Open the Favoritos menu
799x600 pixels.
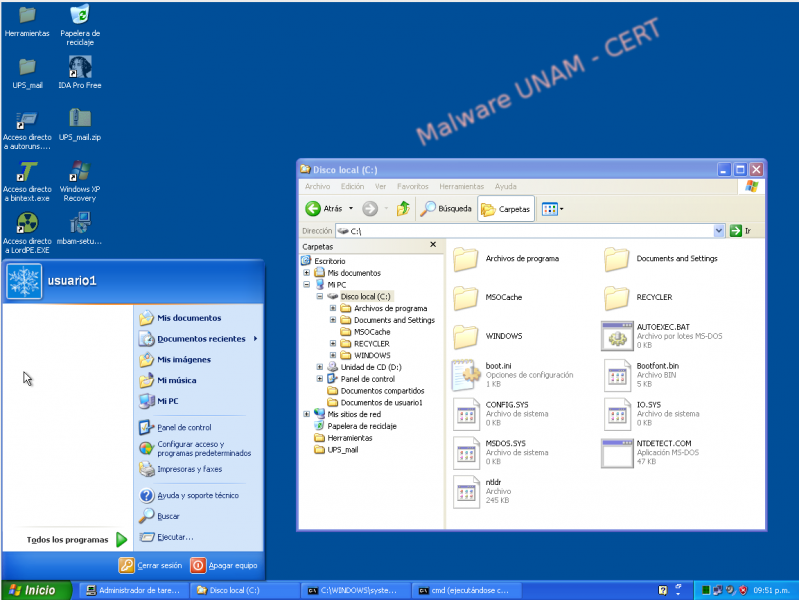pyautogui.click(x=413, y=187)
